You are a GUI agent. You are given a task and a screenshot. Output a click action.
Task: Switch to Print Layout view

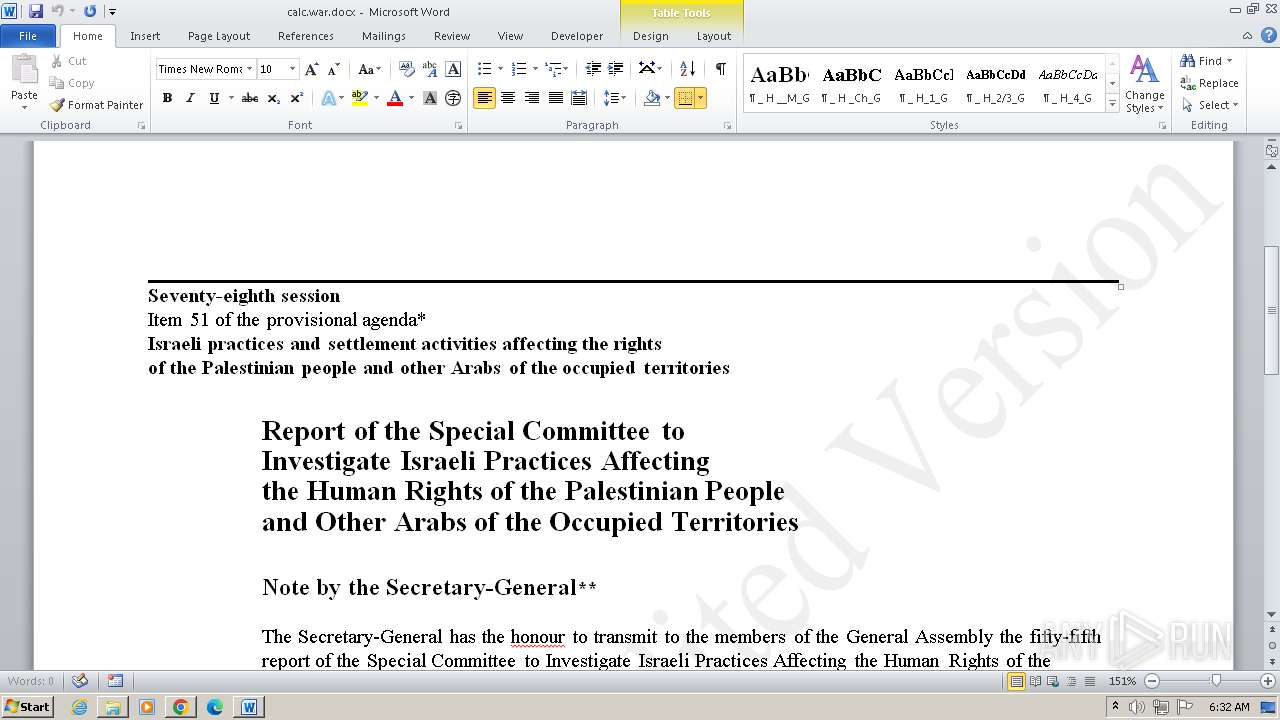click(1016, 681)
